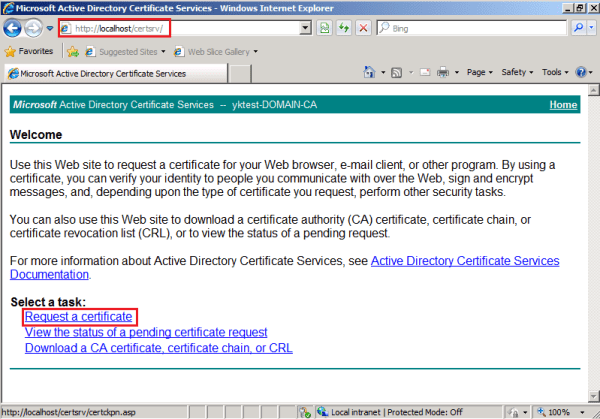This screenshot has width=600, height=419.
Task: Open View the status of pending request link
Action: pyautogui.click(x=146, y=332)
